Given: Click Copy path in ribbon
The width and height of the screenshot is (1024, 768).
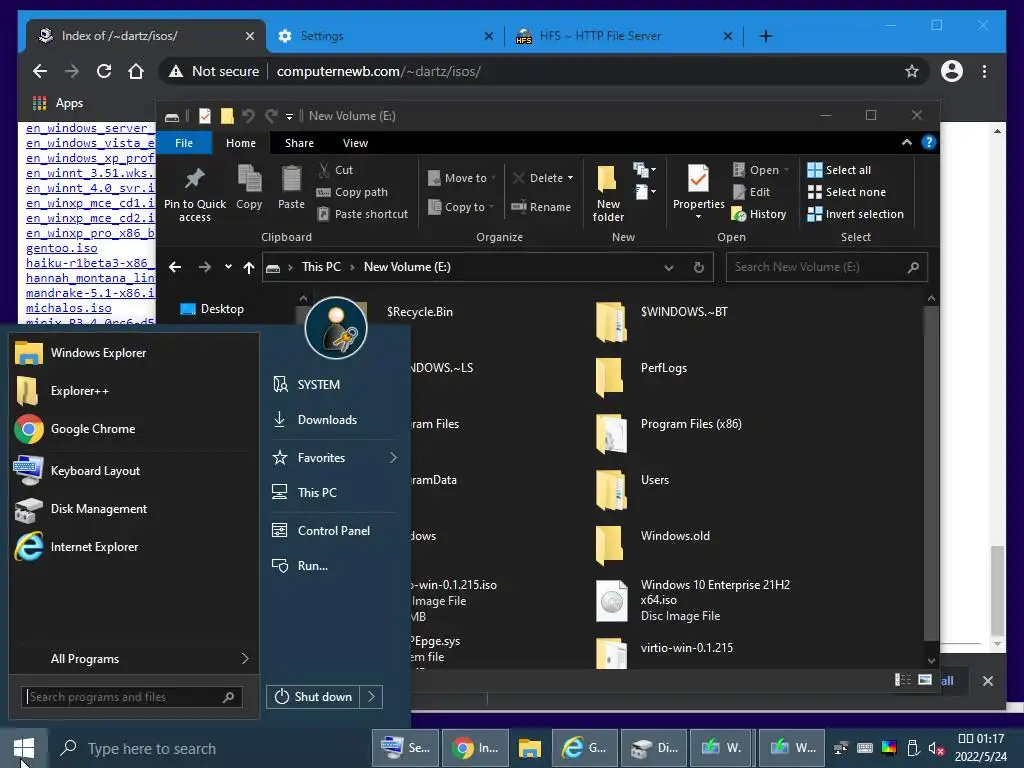Looking at the screenshot, I should pyautogui.click(x=353, y=192).
